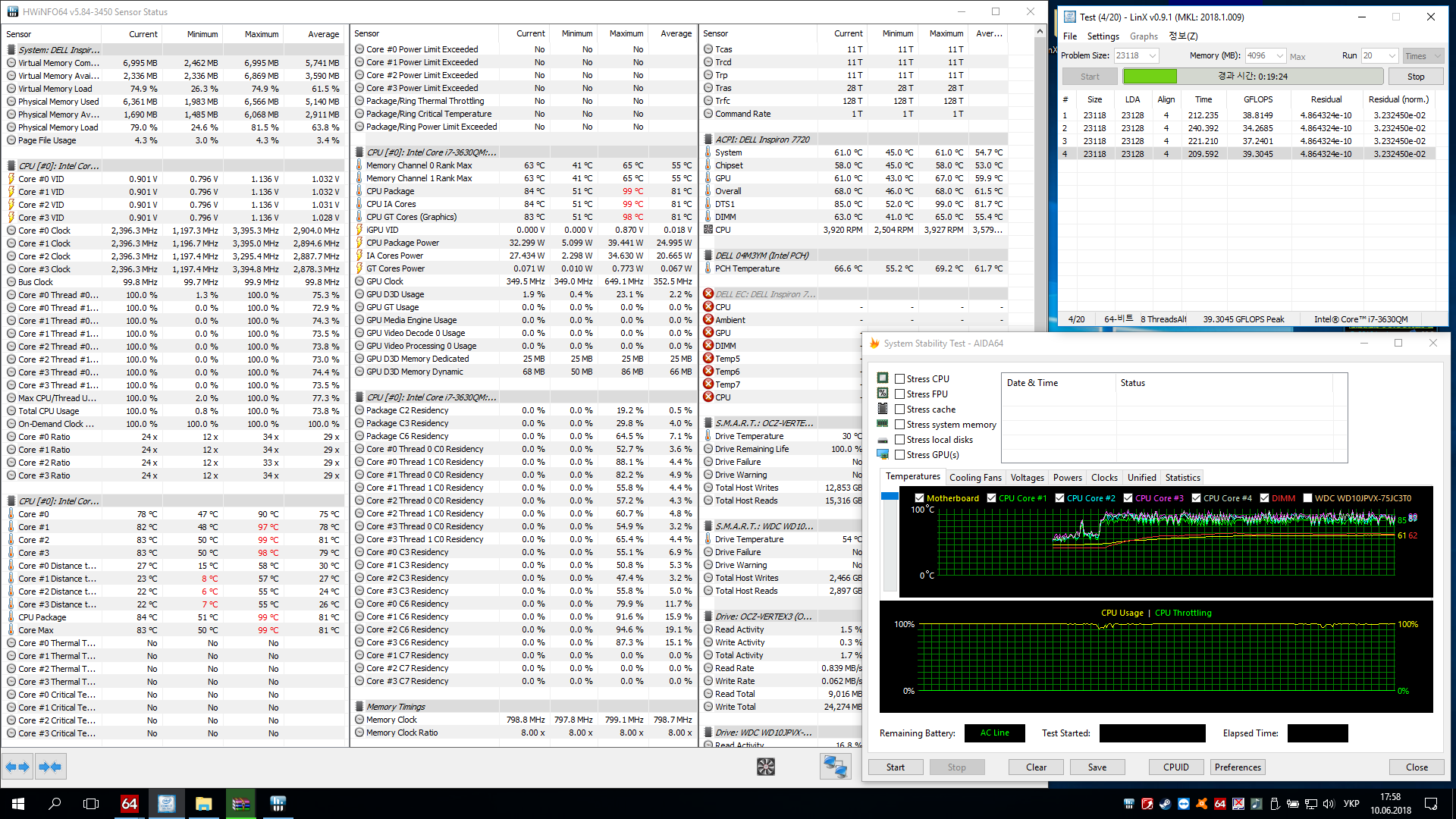Open the Memory (MB) dropdown in LinX

pyautogui.click(x=1280, y=56)
